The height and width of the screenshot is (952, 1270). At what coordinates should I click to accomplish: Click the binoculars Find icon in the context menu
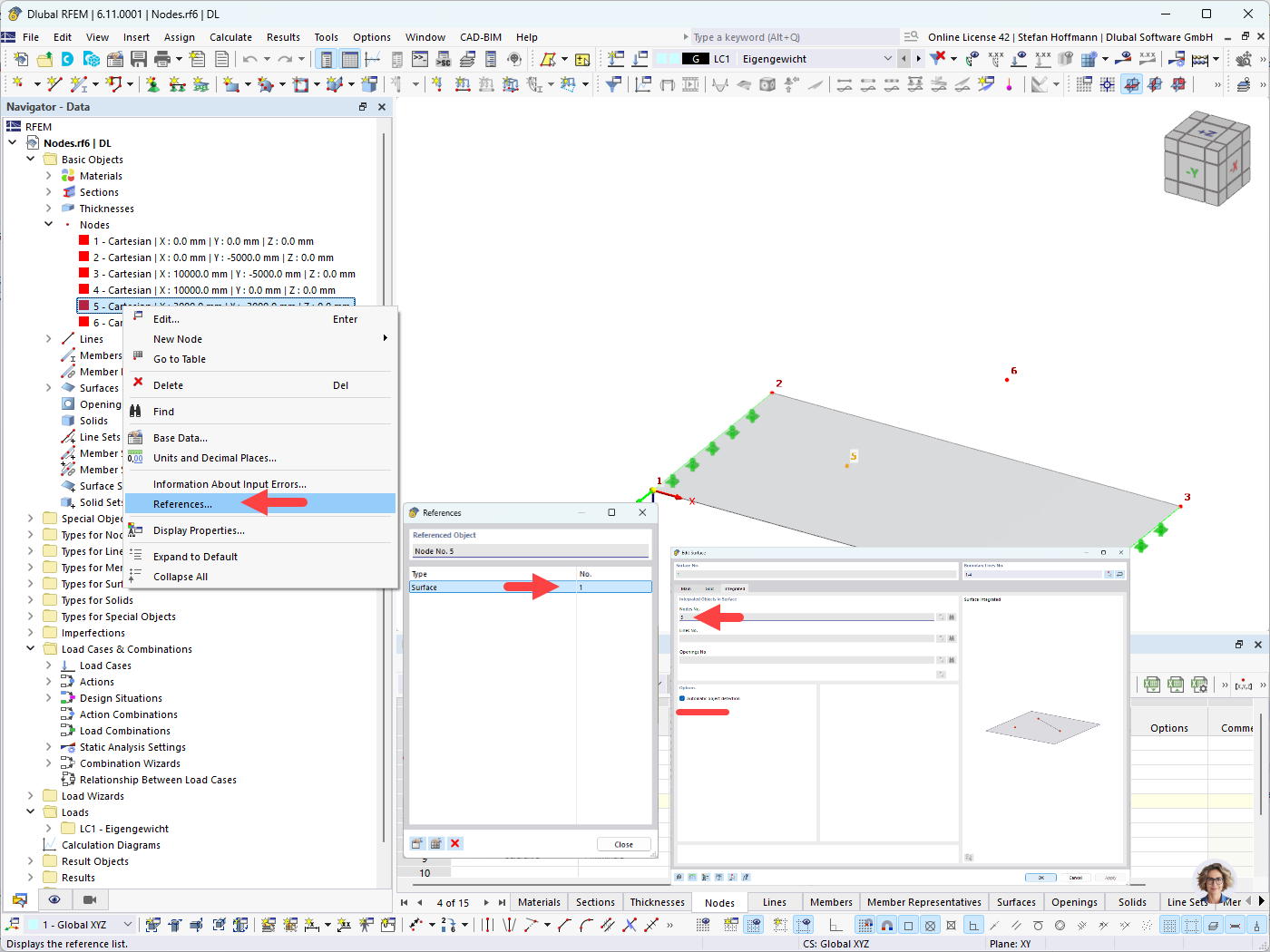pyautogui.click(x=135, y=412)
